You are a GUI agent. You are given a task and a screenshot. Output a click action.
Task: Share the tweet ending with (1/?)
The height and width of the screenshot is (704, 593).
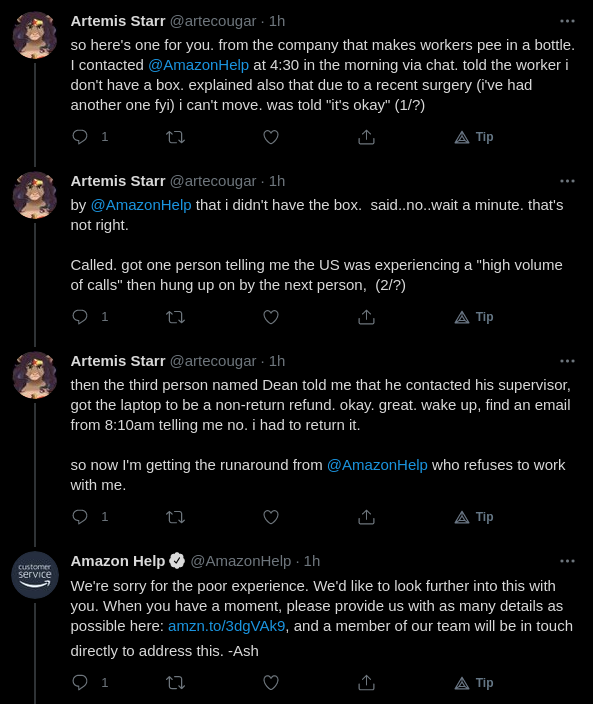(366, 137)
